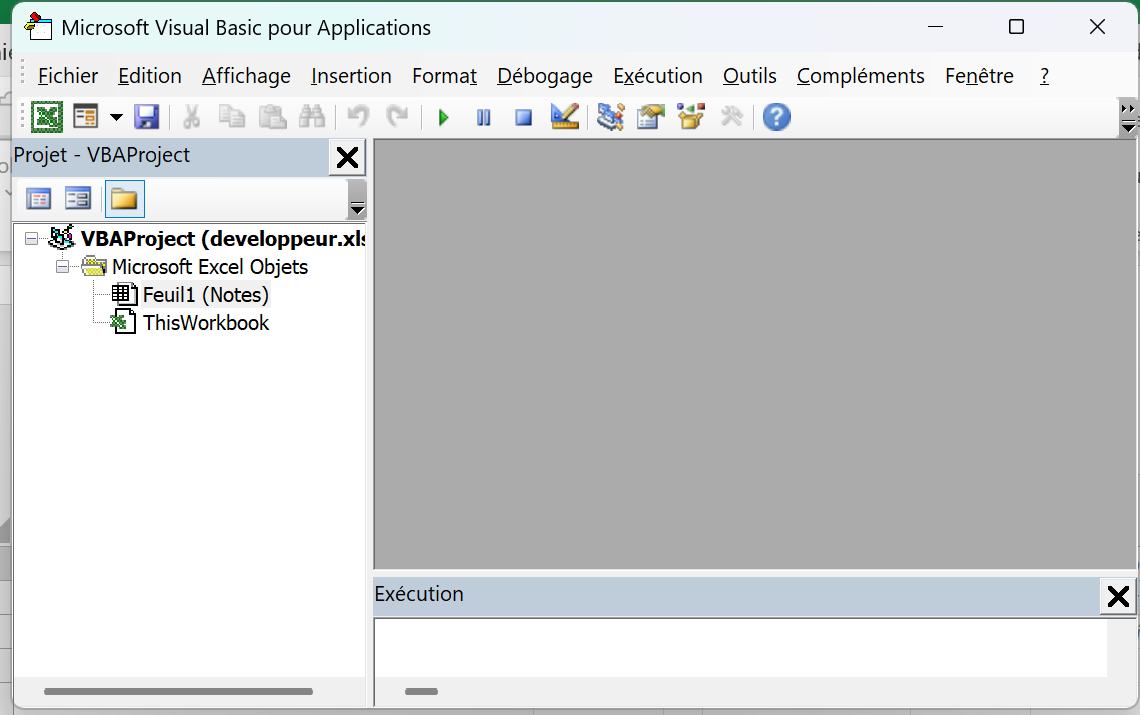1140x715 pixels.
Task: Click the Break pause icon
Action: tap(483, 117)
